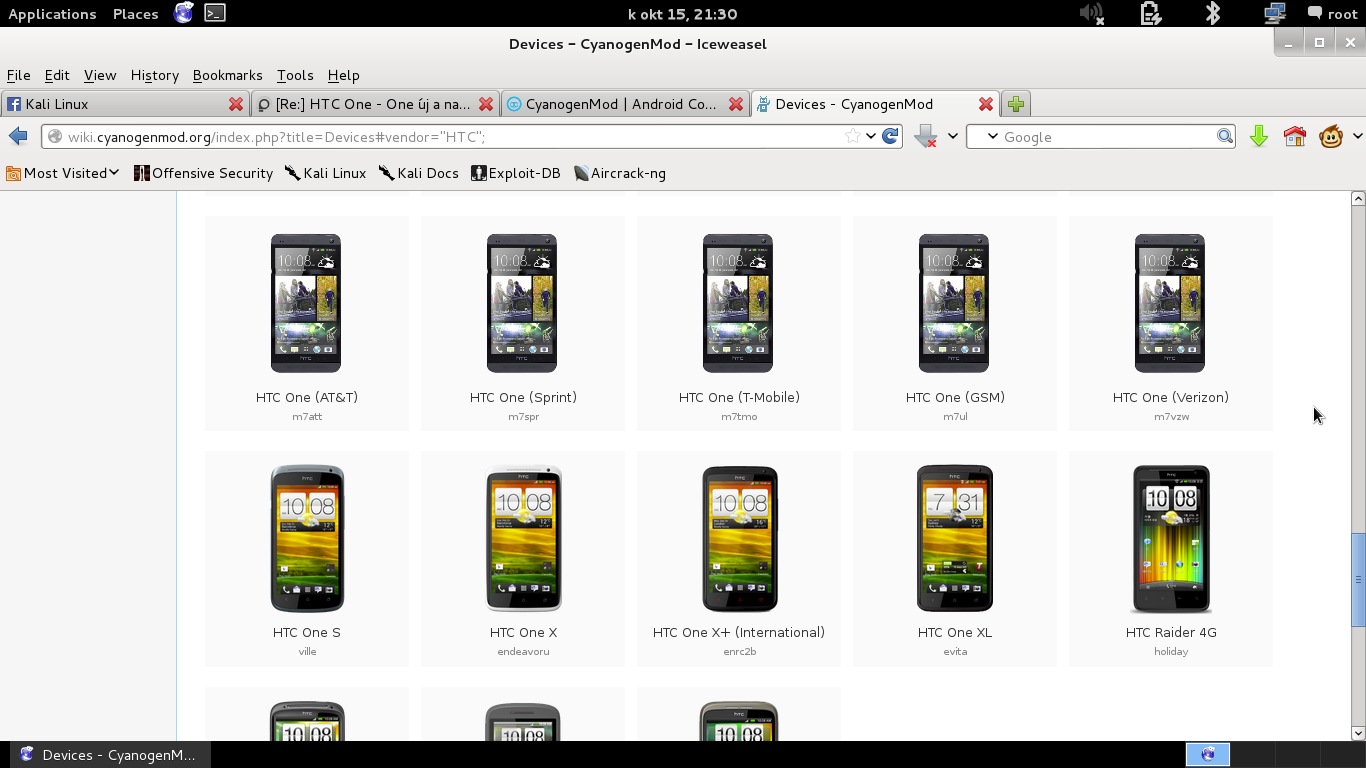Screen dimensions: 1366x768
Task: Open the Kali Docs bookmark
Action: pyautogui.click(x=418, y=173)
